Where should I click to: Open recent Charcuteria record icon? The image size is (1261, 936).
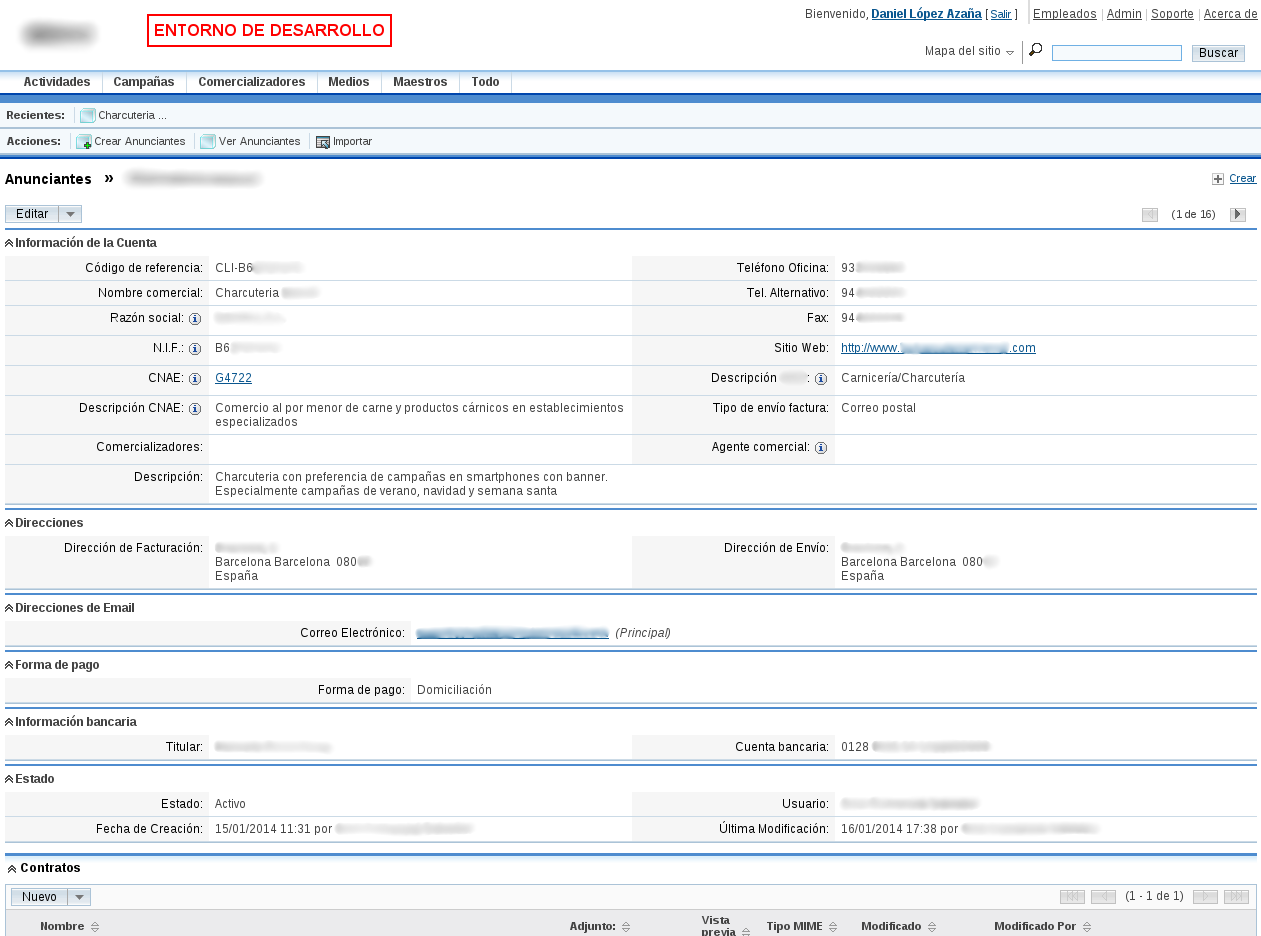pos(85,114)
